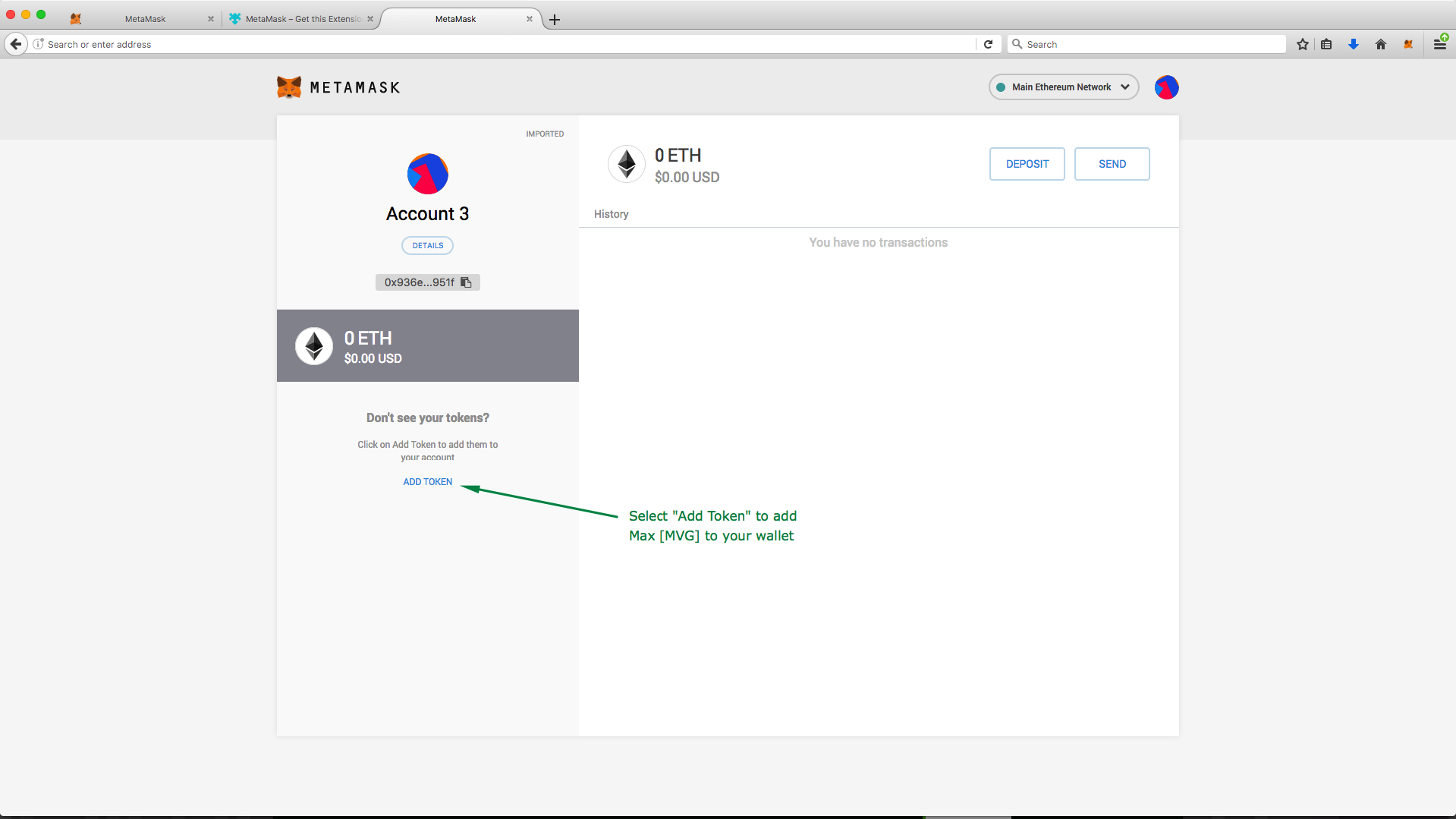1456x819 pixels.
Task: Expand the Main Ethereum Network dropdown
Action: pos(1063,87)
